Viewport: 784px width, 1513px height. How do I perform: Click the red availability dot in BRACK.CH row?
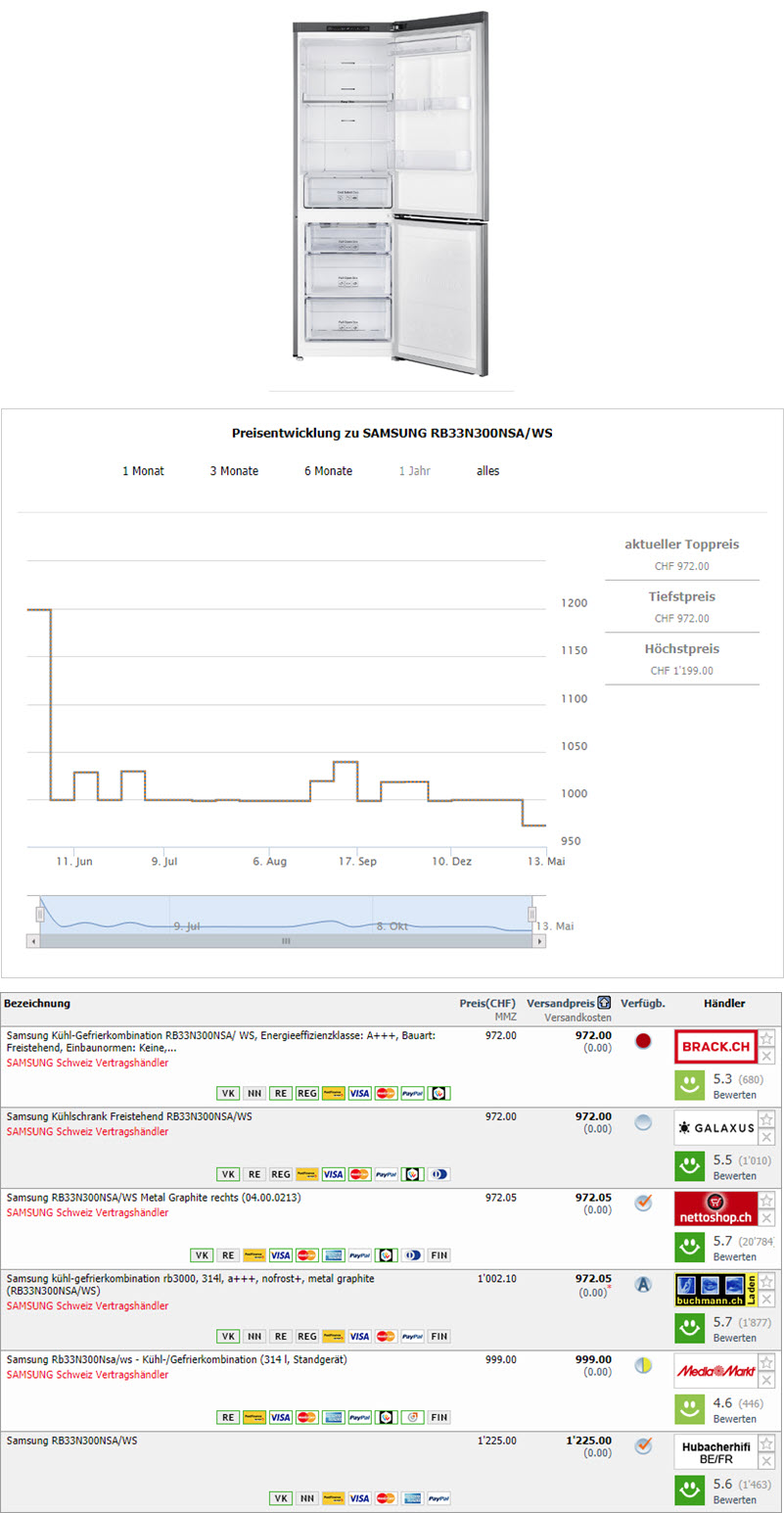643,1041
